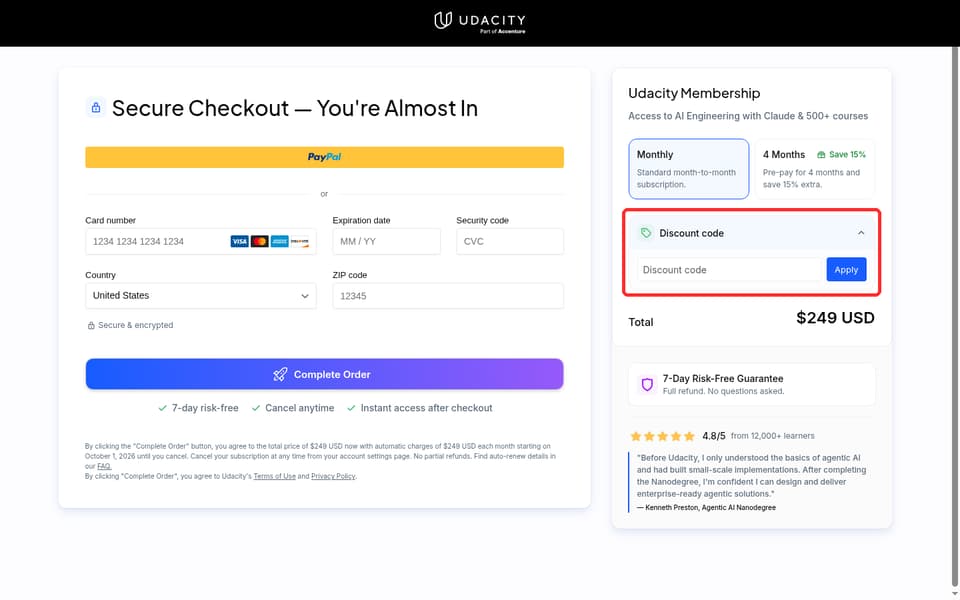Click the five-star rating stars
The width and height of the screenshot is (960, 600).
coord(662,436)
